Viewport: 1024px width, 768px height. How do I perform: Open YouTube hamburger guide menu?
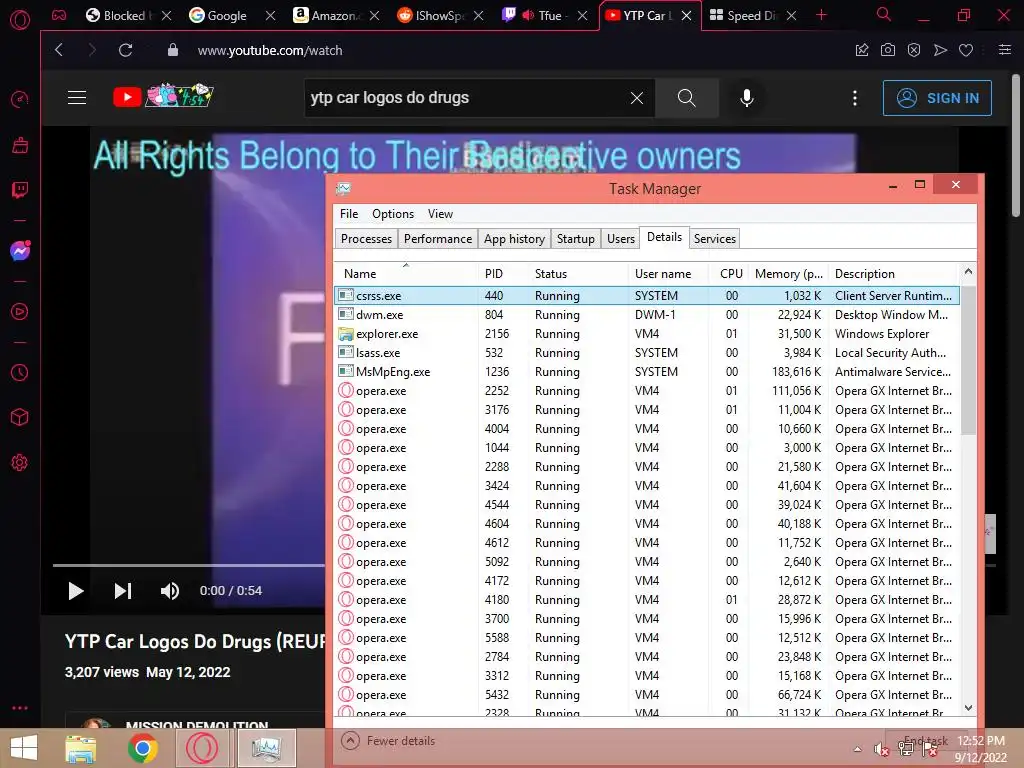click(x=77, y=97)
